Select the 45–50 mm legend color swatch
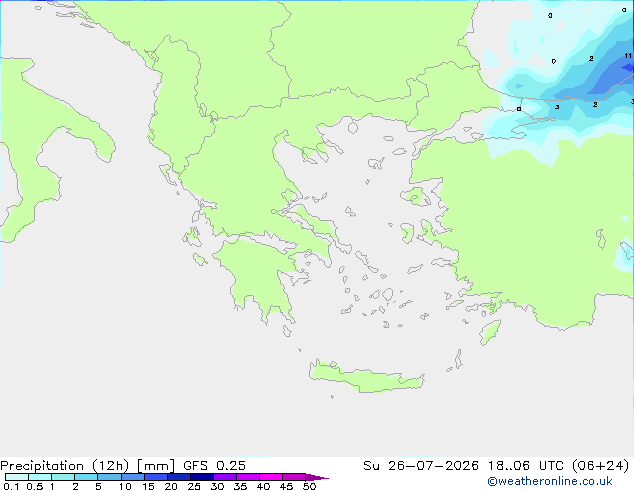This screenshot has height=490, width=634. 294,477
